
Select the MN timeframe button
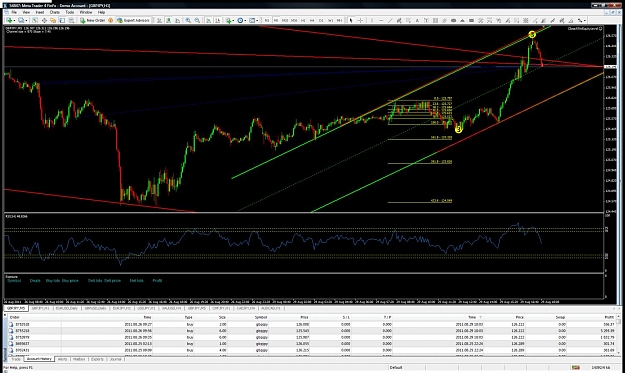339,20
